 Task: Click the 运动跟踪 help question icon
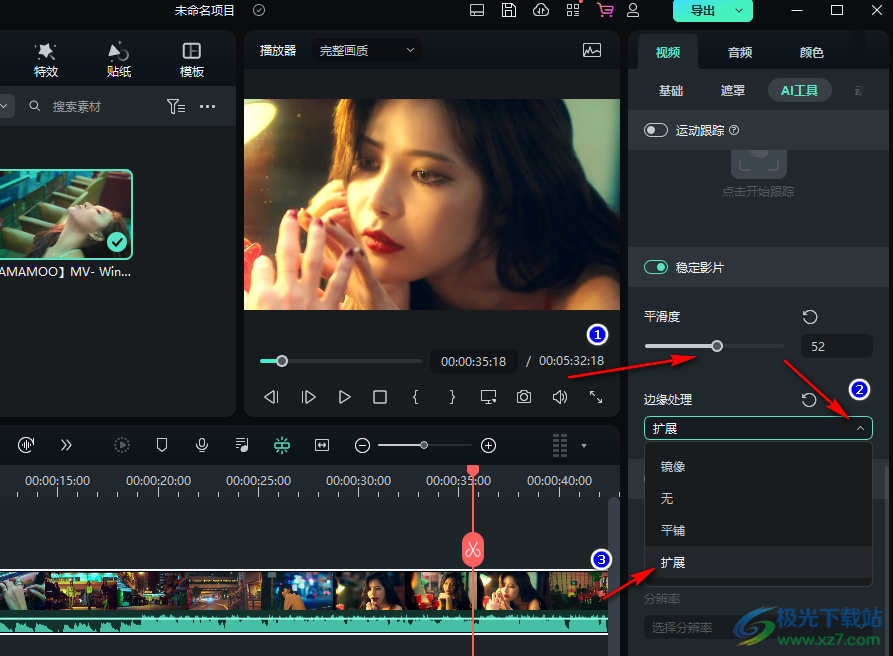[x=734, y=130]
